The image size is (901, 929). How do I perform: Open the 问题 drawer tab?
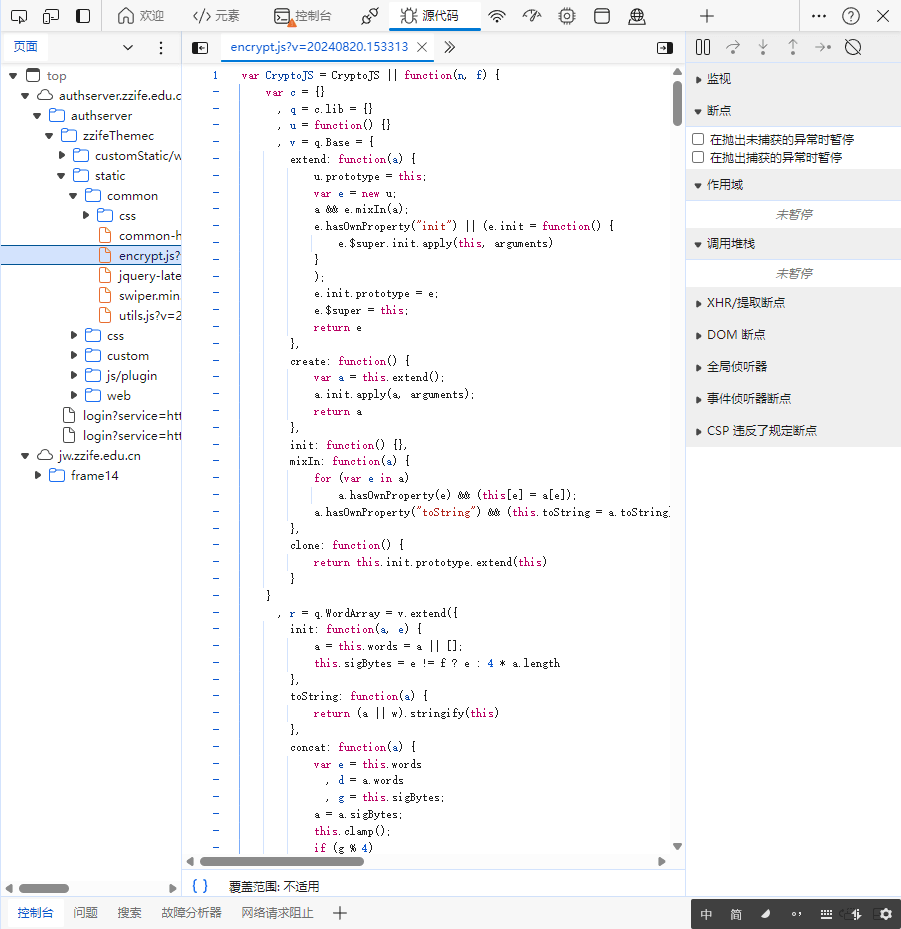[85, 912]
